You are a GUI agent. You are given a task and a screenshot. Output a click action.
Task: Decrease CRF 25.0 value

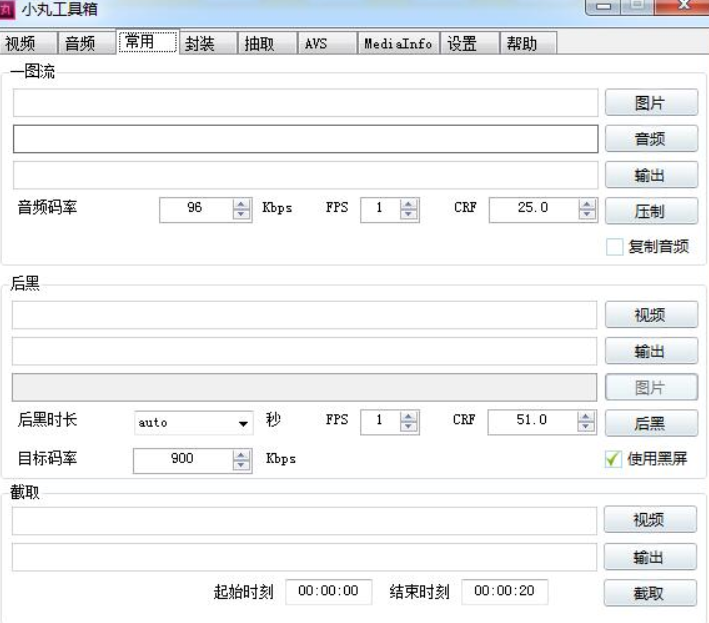[587, 215]
